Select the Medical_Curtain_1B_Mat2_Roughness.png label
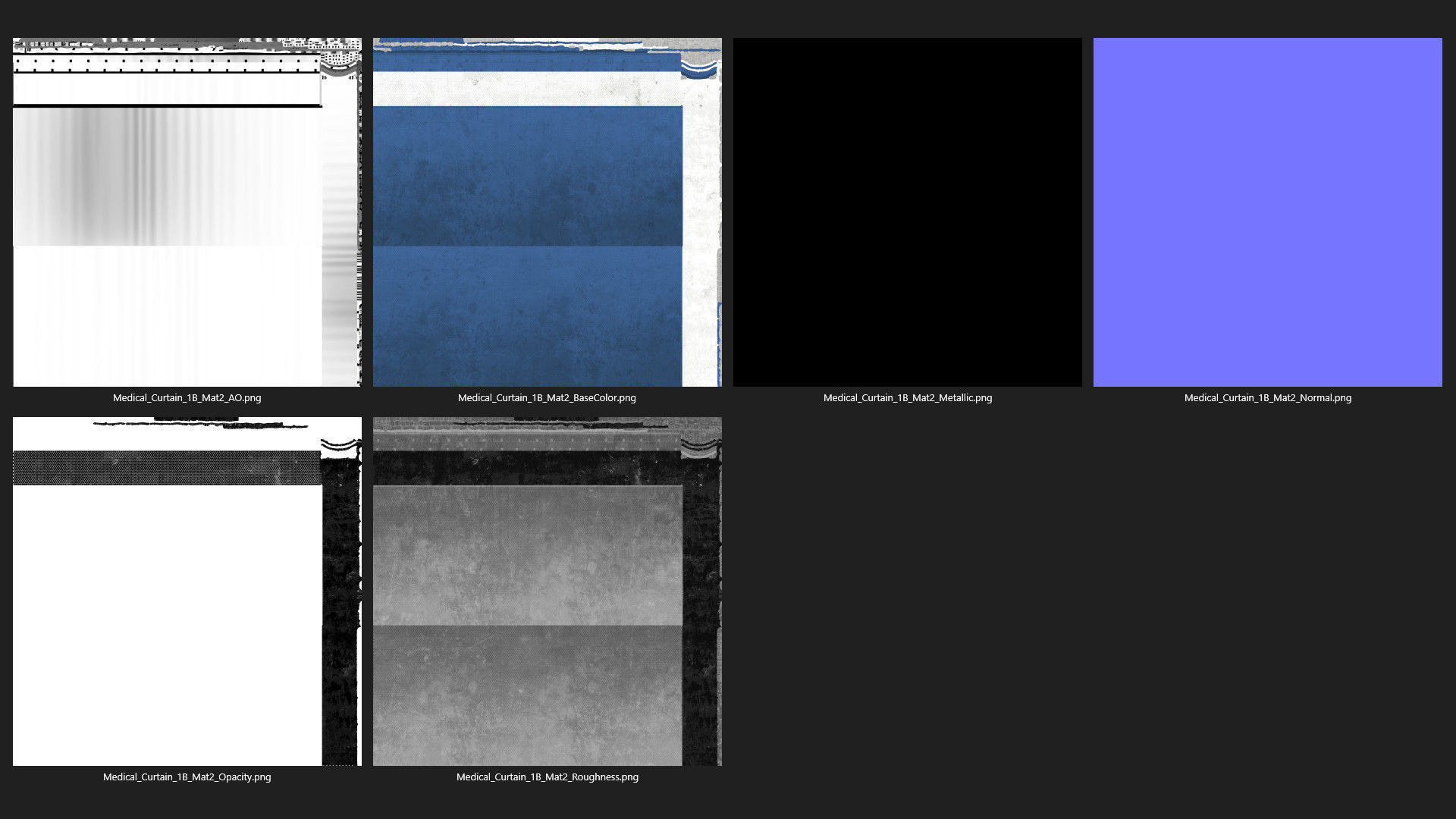This screenshot has height=819, width=1456. coord(547,777)
